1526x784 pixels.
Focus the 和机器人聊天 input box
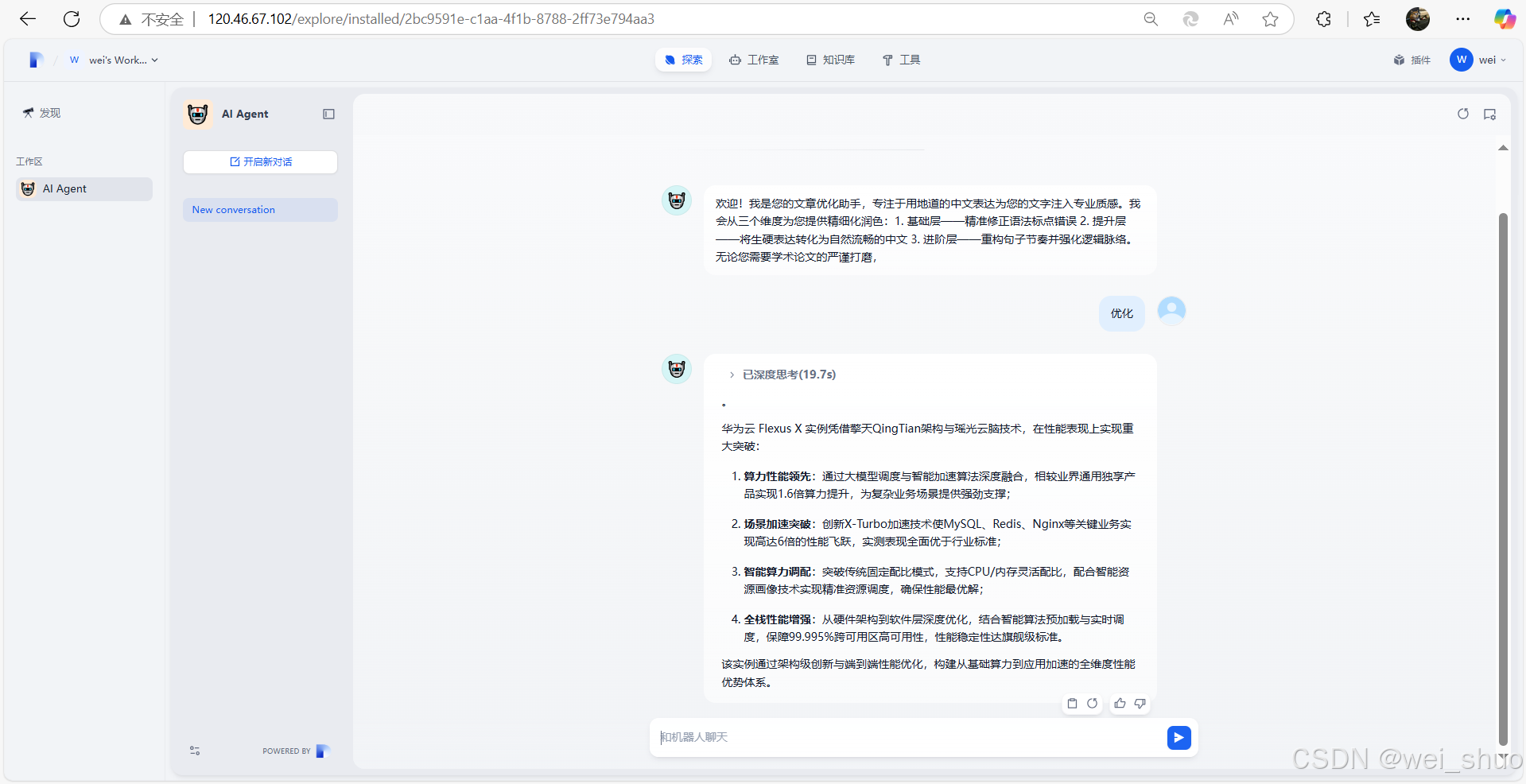(x=907, y=737)
